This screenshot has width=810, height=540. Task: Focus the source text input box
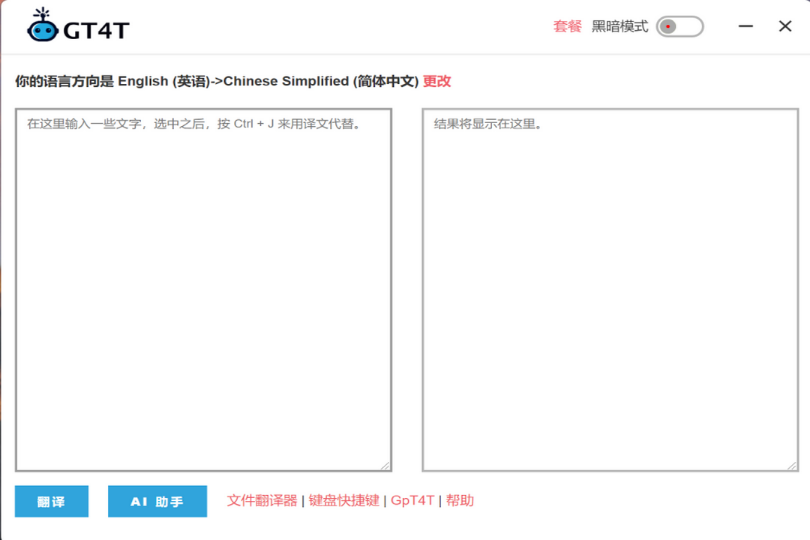point(203,290)
